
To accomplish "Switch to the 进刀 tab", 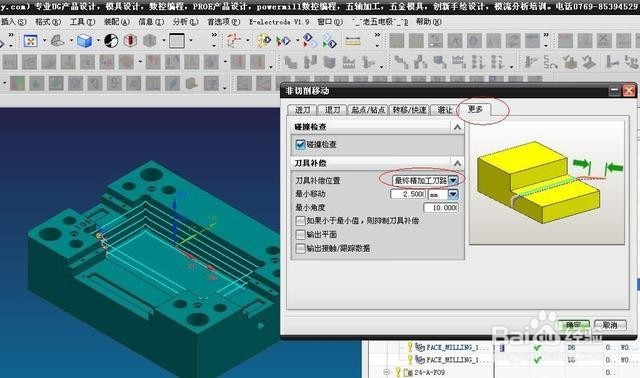I will point(302,110).
